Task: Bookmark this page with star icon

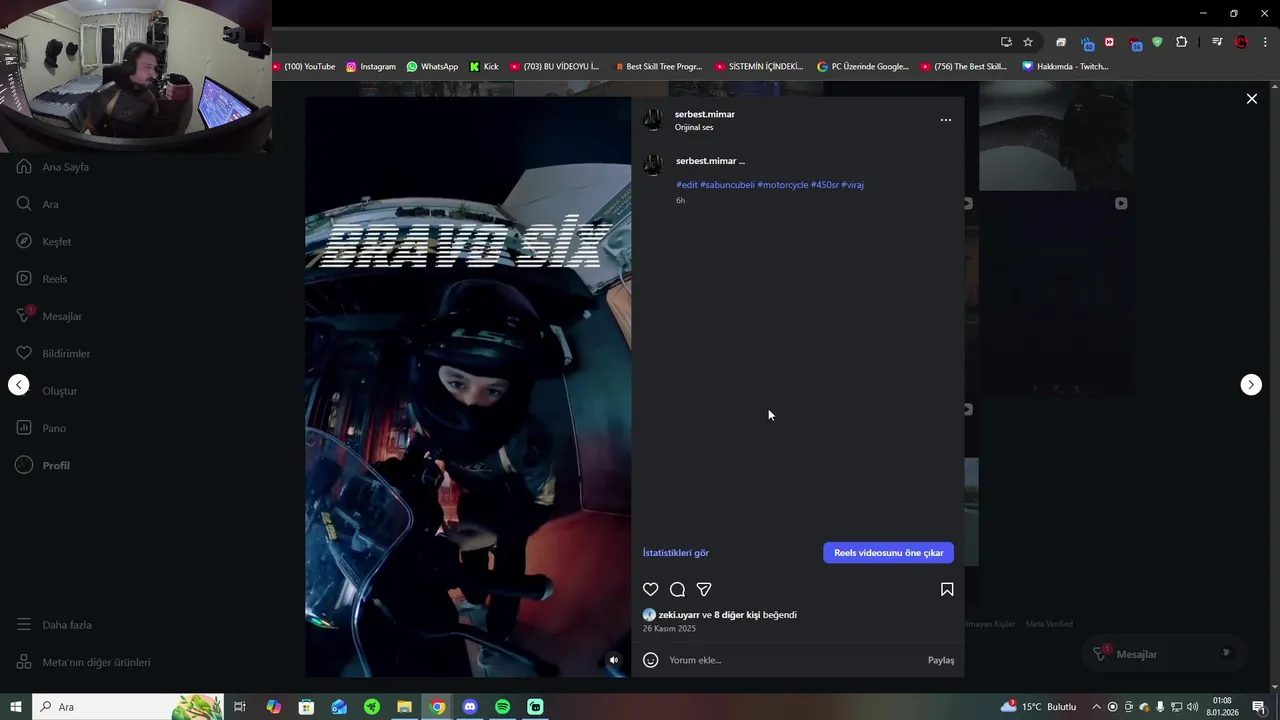Action: pyautogui.click(x=1028, y=42)
